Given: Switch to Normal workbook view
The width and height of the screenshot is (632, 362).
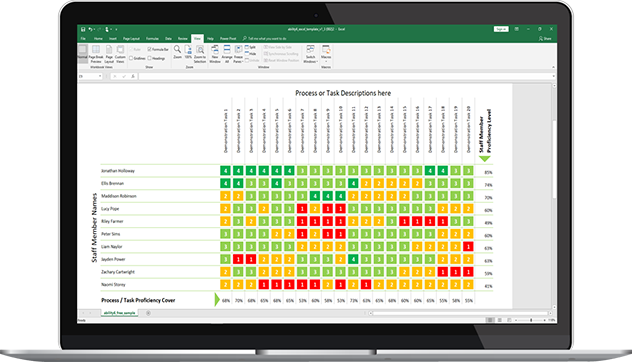Looking at the screenshot, I should 82,54.
